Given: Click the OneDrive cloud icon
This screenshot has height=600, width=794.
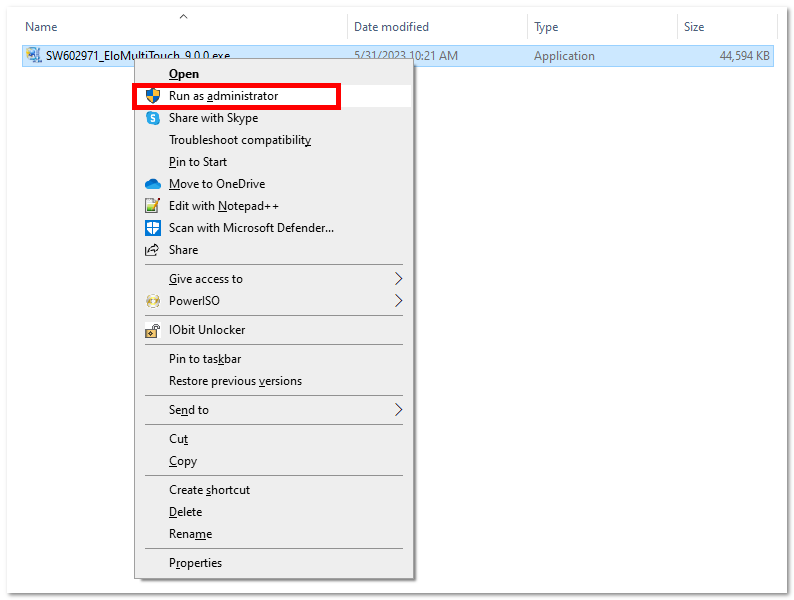Looking at the screenshot, I should (153, 184).
